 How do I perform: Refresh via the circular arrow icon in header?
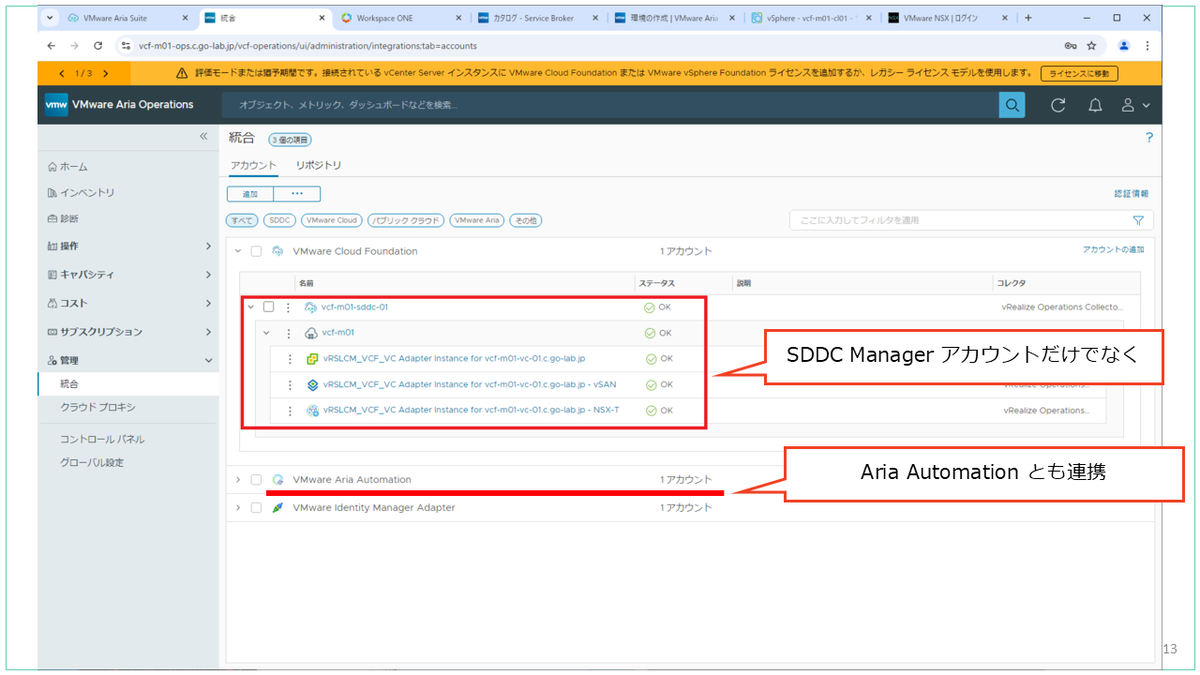pyautogui.click(x=1058, y=105)
